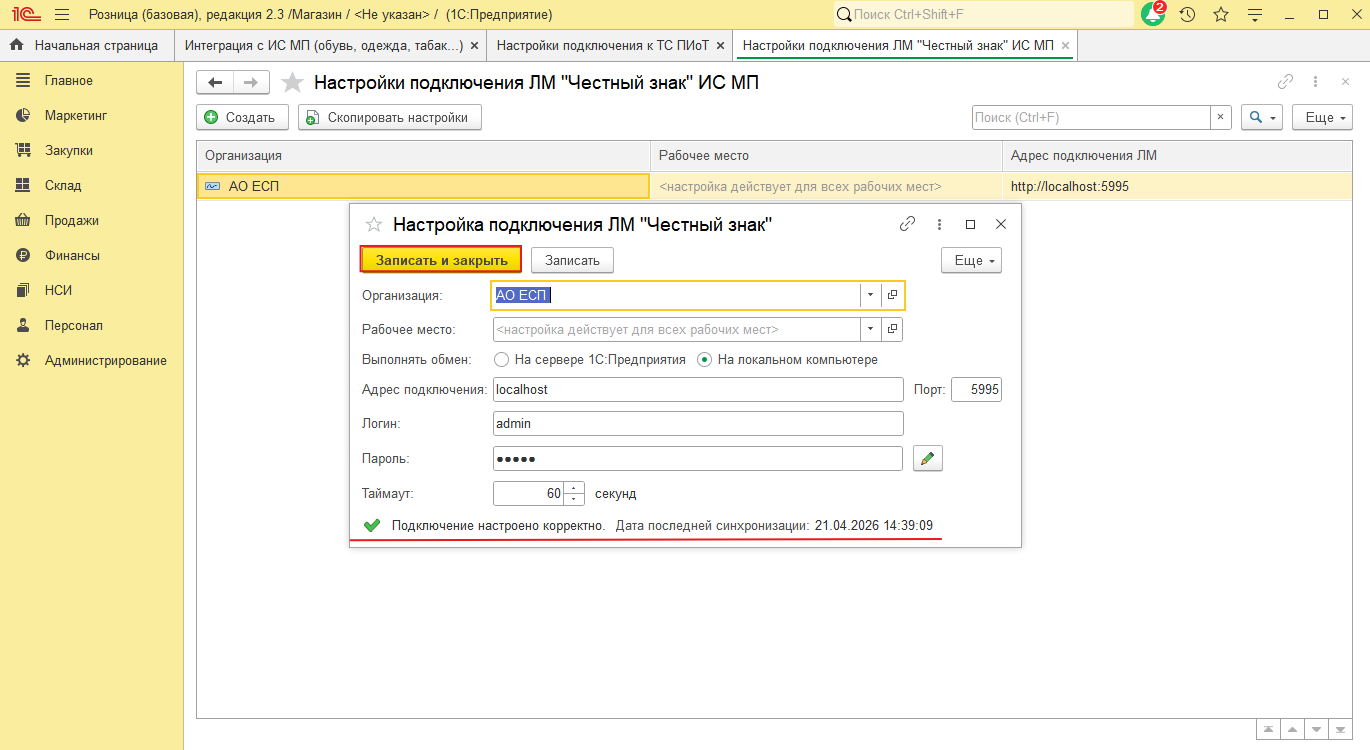Go to home icon on Начальная страница
This screenshot has height=750, width=1370.
(16, 45)
